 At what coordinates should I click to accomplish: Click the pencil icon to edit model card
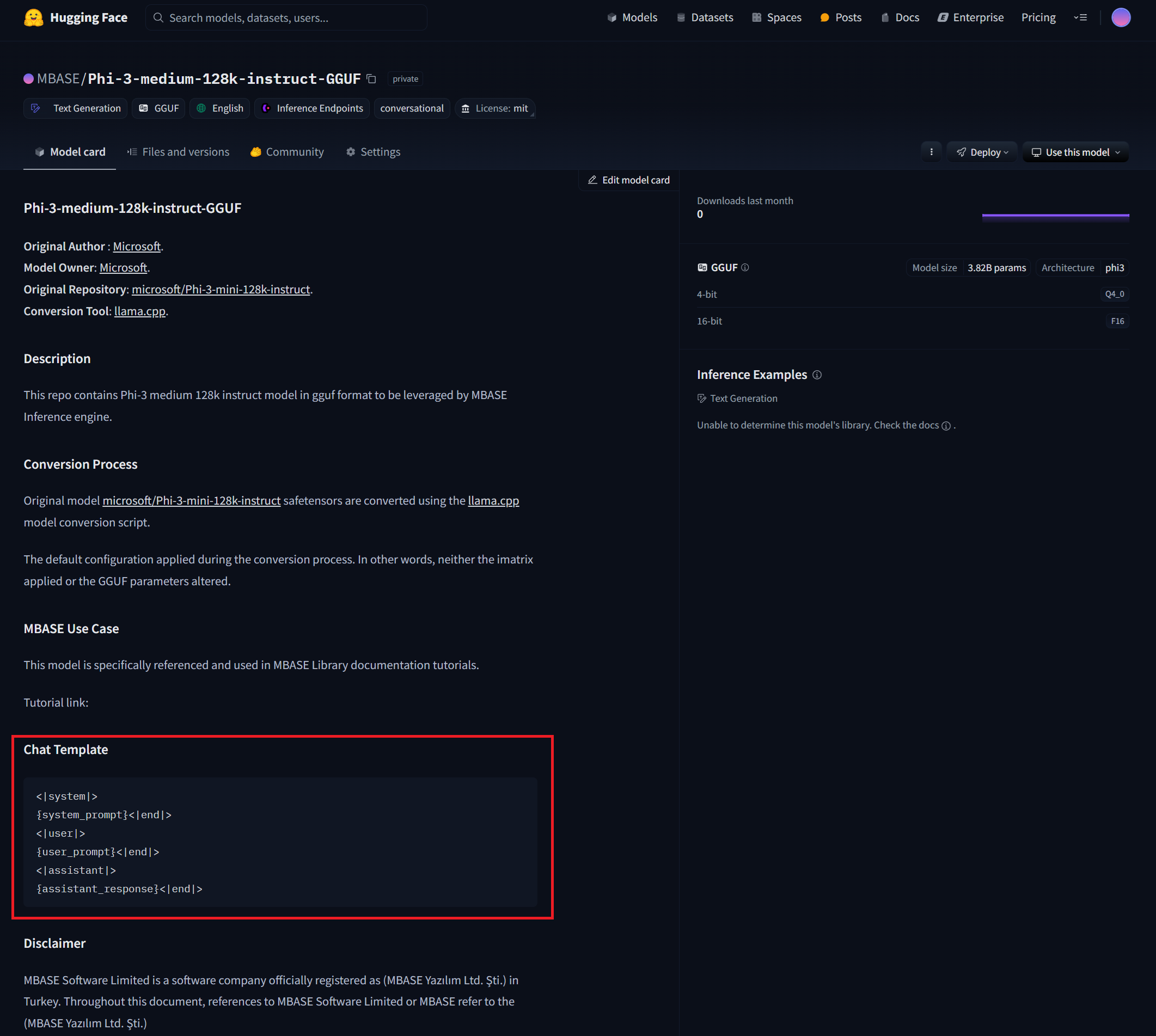(593, 180)
